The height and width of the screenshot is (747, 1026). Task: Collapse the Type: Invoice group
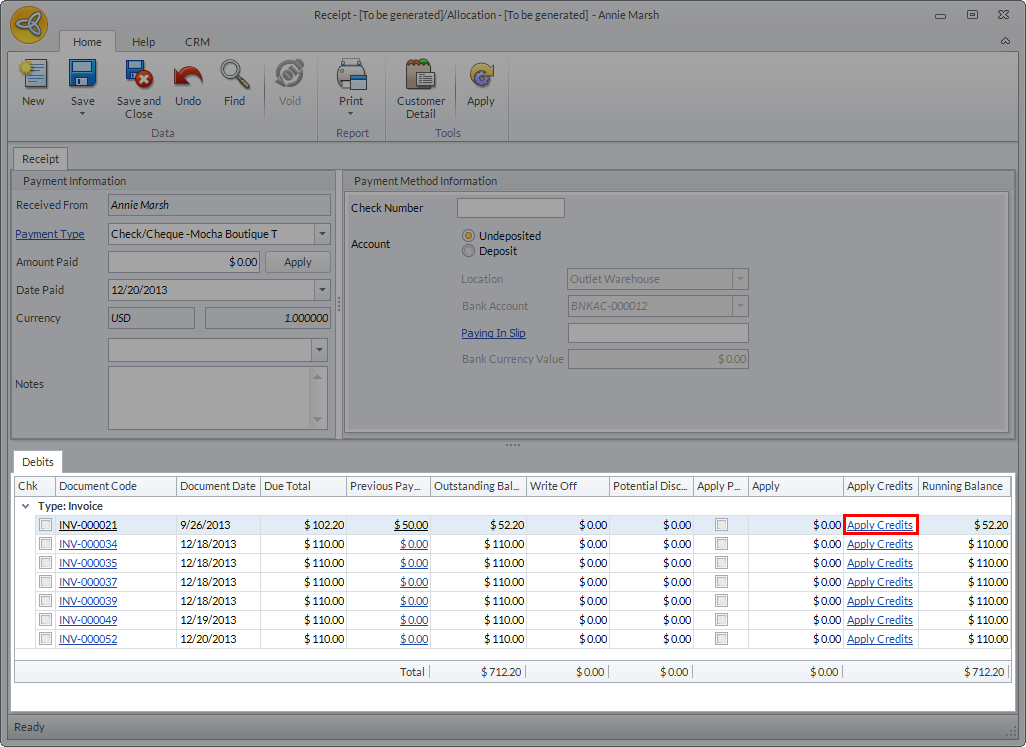(26, 506)
